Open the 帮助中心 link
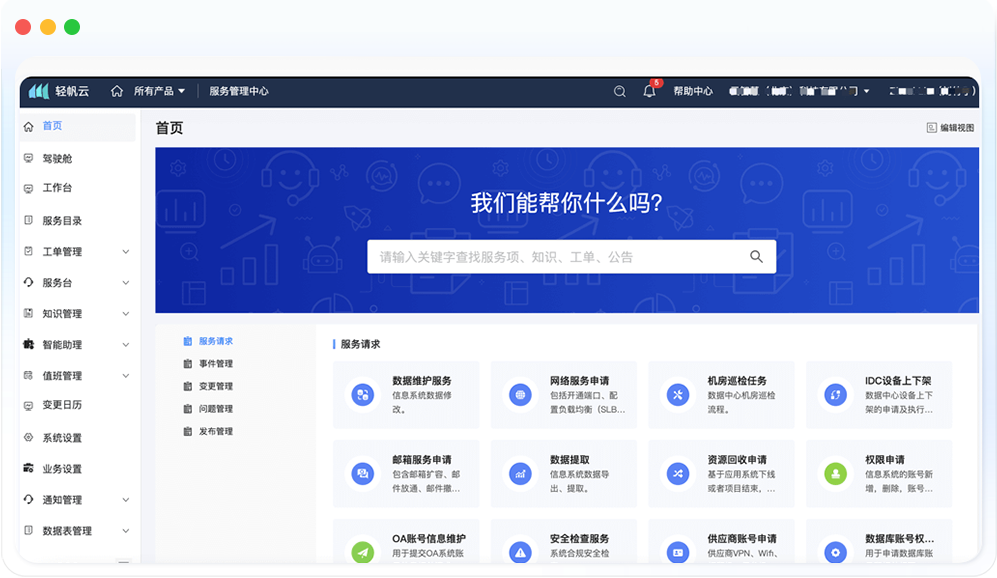This screenshot has width=997, height=578. 693,91
